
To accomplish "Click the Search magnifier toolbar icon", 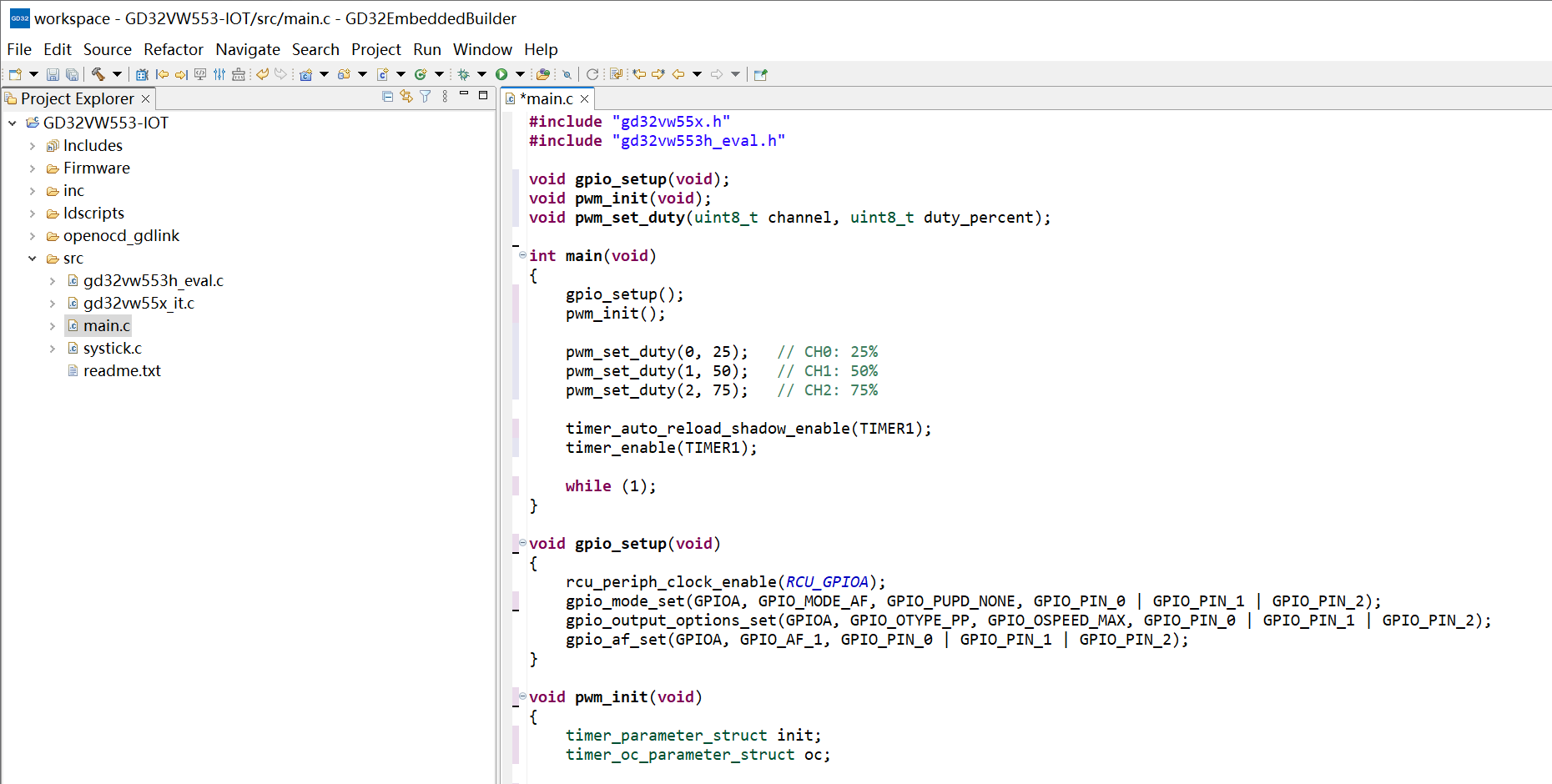I will tap(567, 74).
